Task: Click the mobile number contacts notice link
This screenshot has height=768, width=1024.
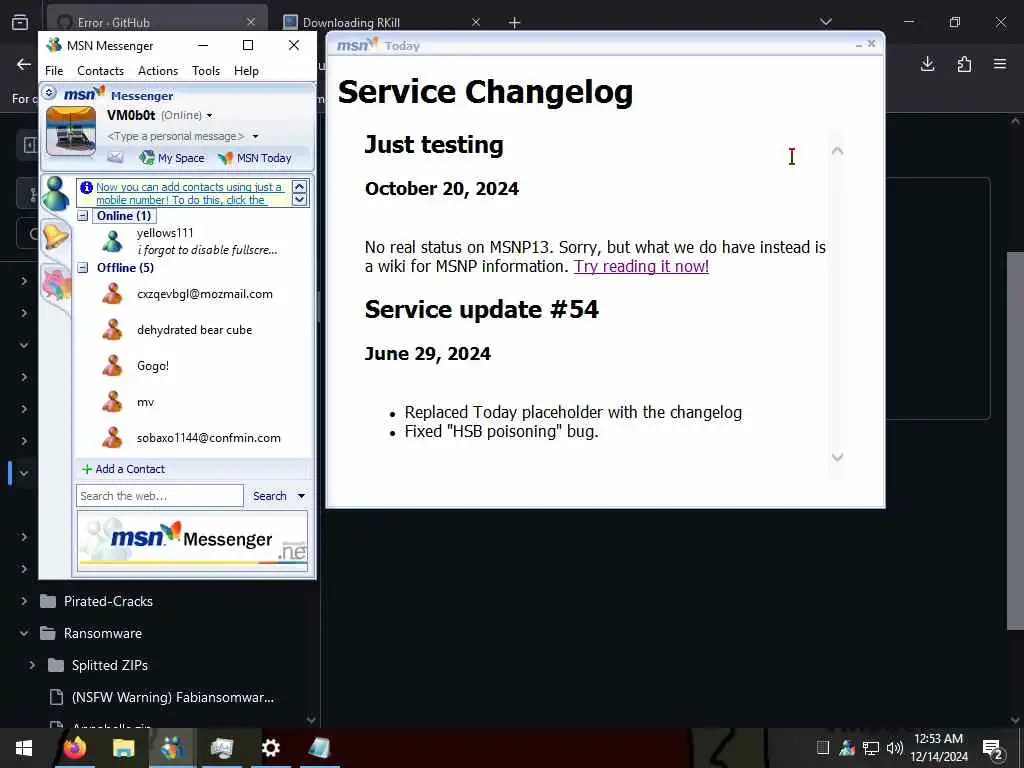Action: tap(189, 193)
